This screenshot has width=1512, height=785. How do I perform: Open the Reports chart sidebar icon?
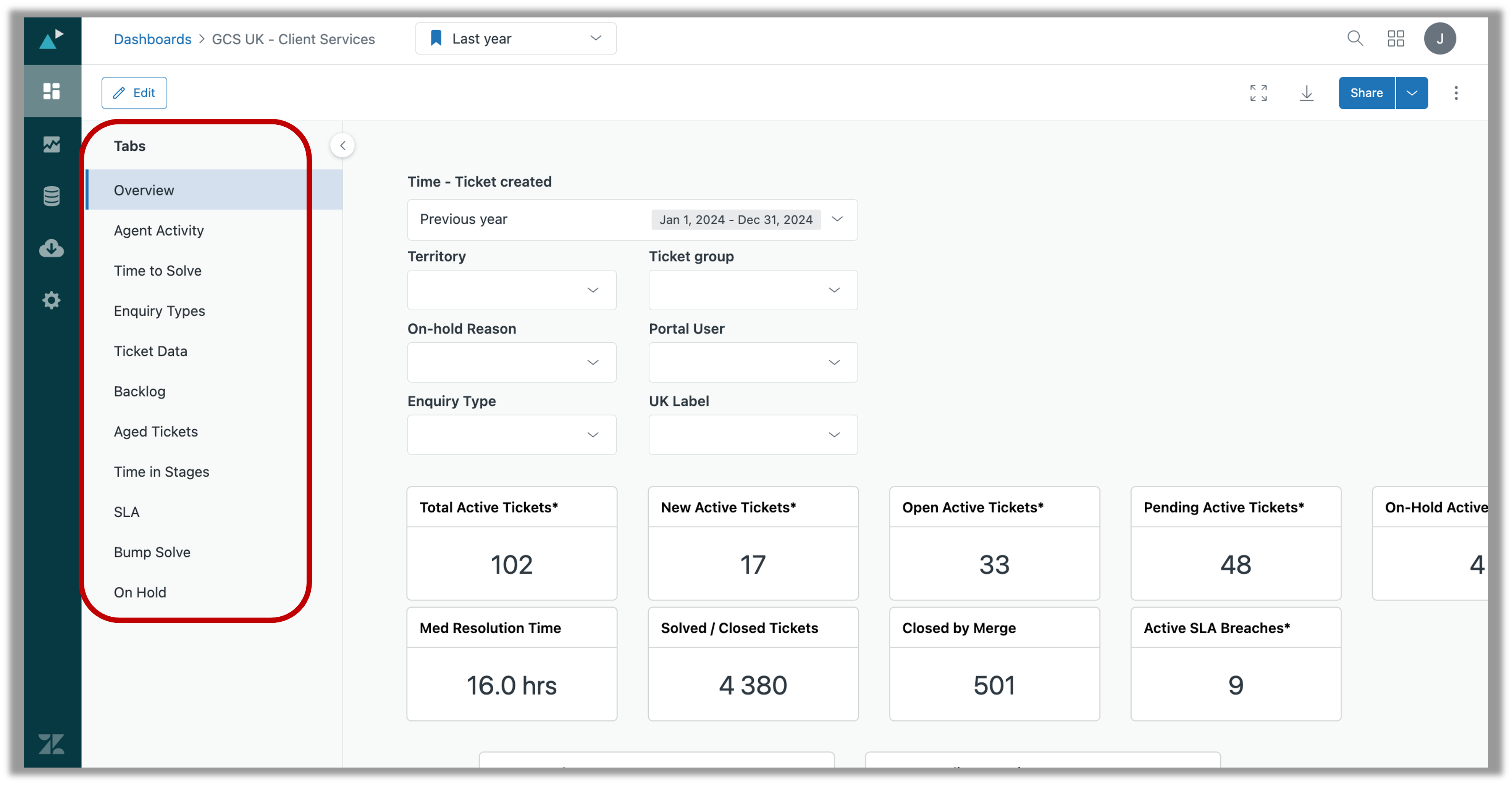[x=52, y=144]
